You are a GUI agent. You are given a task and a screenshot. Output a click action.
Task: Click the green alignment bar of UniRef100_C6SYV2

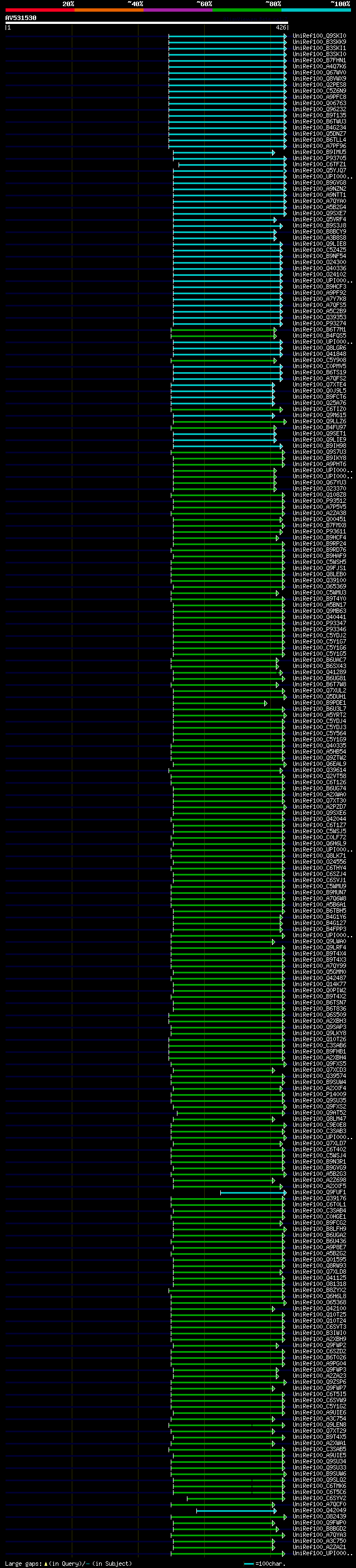235,1498
